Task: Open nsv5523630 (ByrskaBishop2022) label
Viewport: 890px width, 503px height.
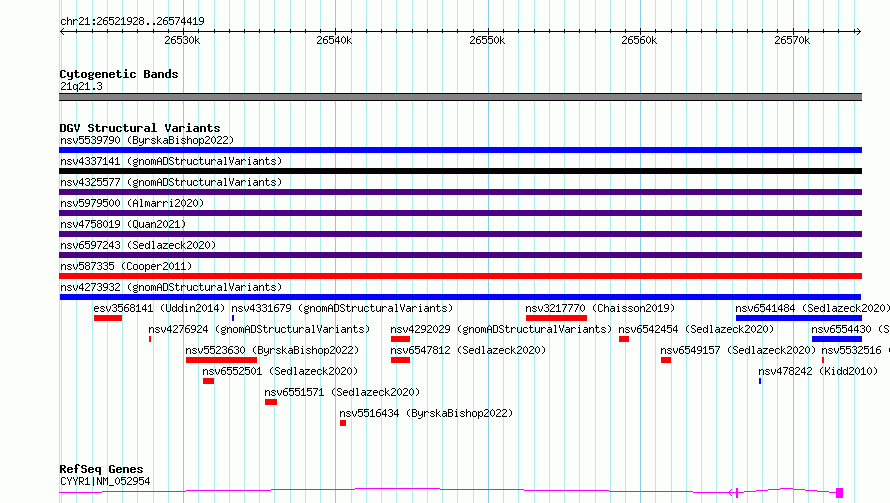Action: point(272,350)
